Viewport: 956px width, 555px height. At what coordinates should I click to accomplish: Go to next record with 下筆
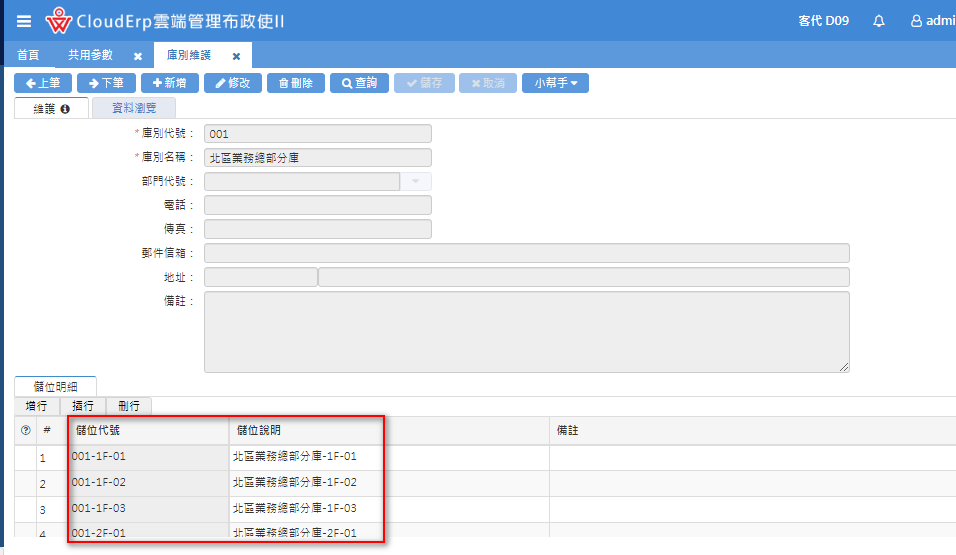[106, 83]
